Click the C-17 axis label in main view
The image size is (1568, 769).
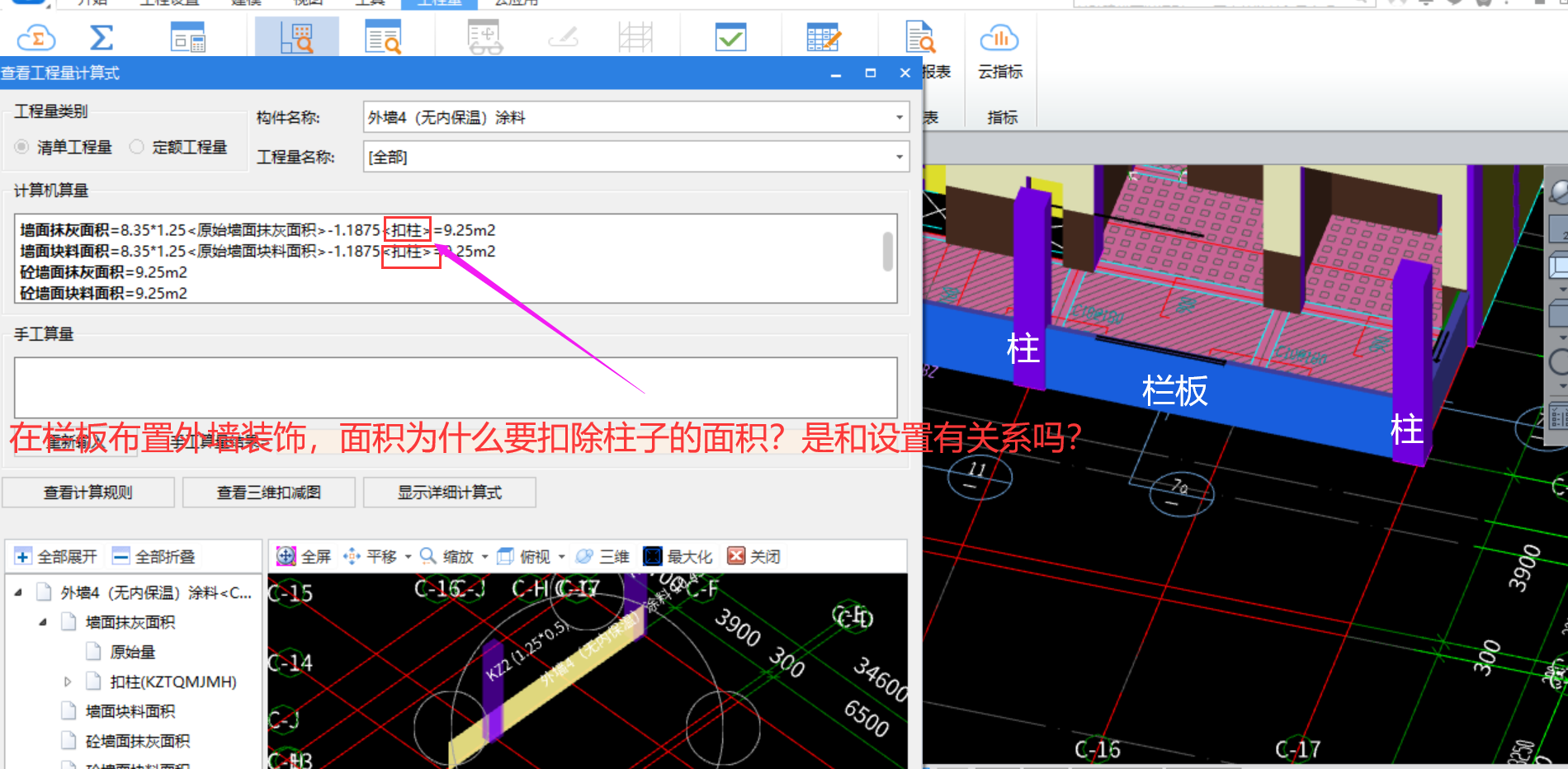click(x=1297, y=749)
